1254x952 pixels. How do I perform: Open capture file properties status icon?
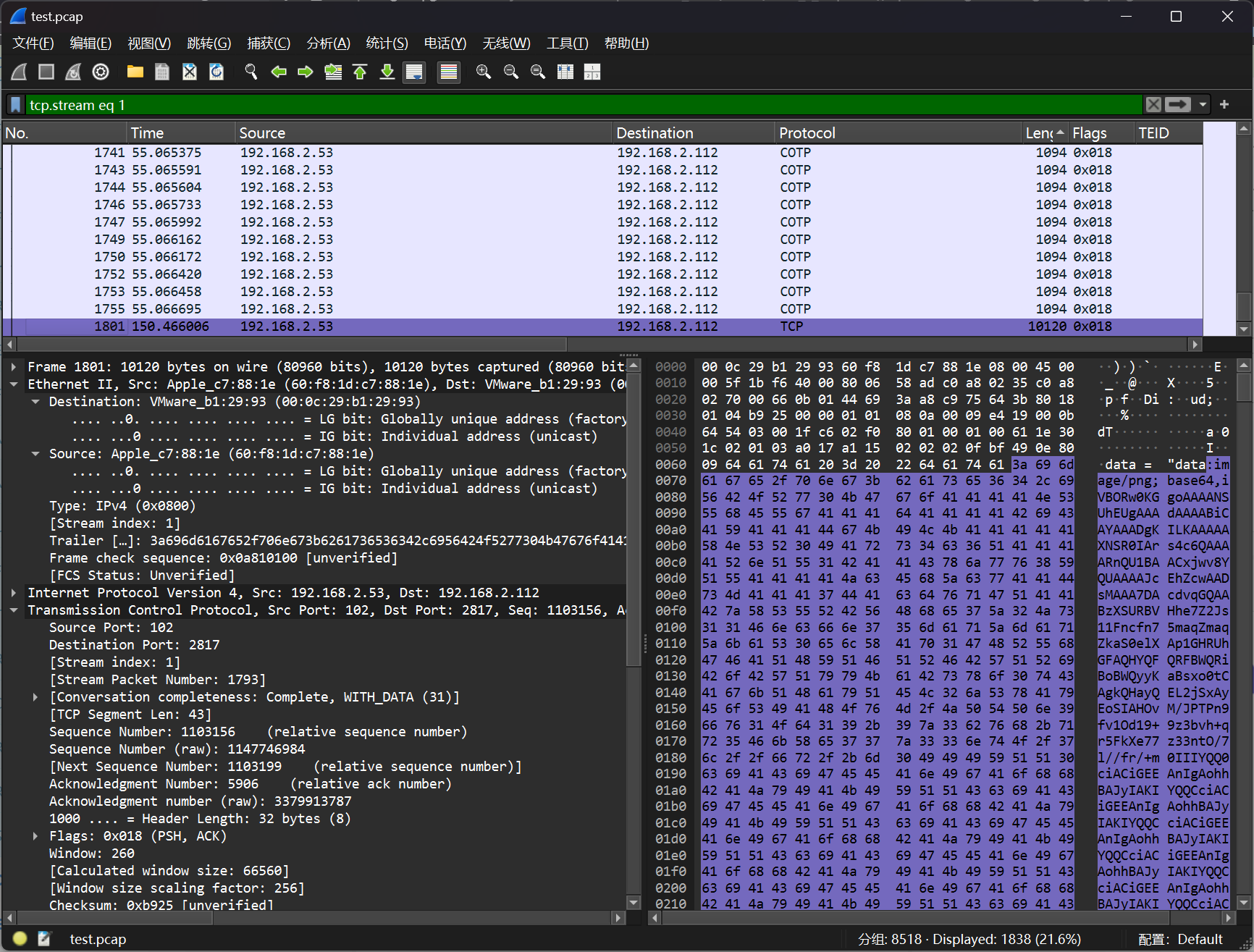click(45, 938)
